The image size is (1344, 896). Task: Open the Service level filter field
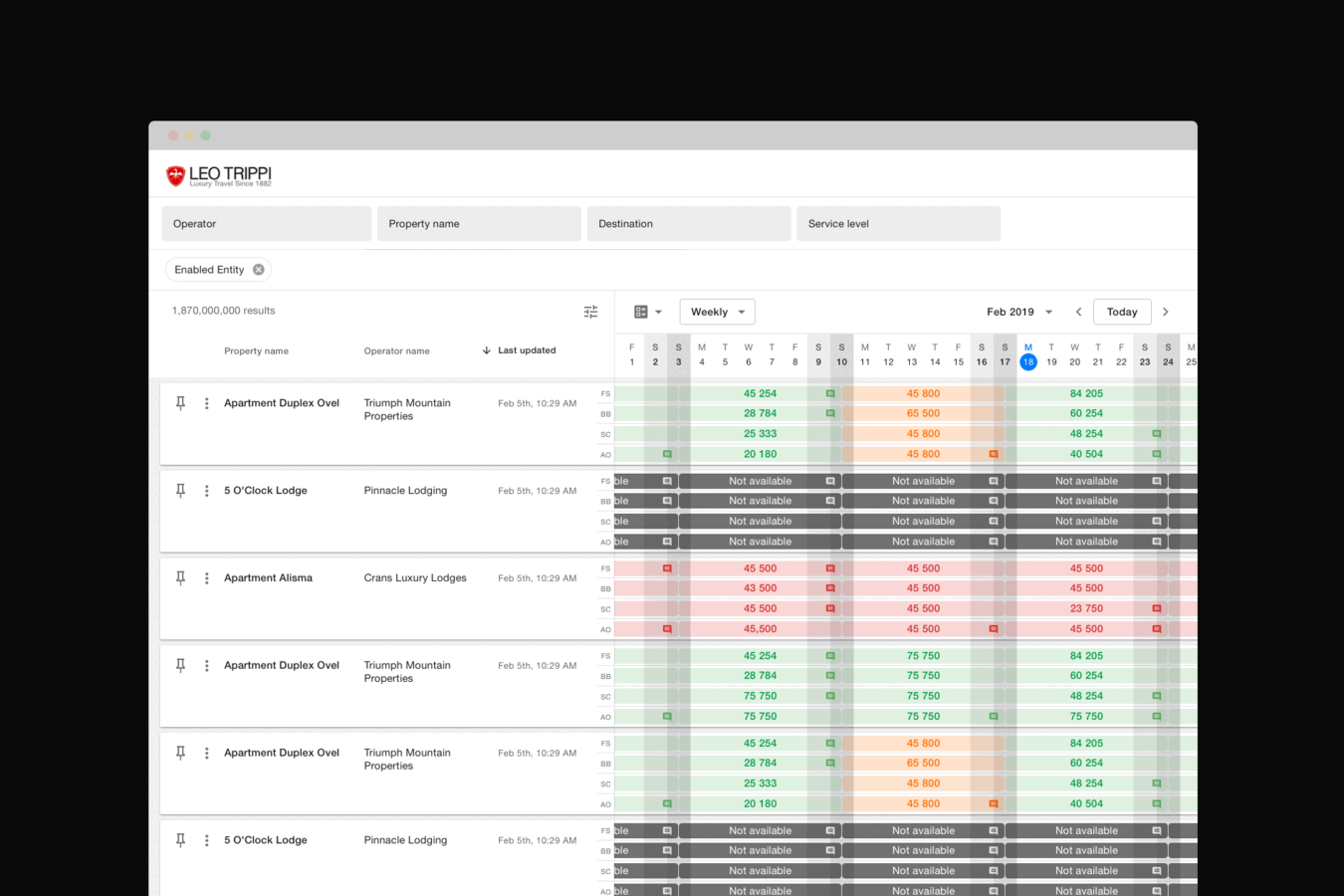(x=898, y=224)
